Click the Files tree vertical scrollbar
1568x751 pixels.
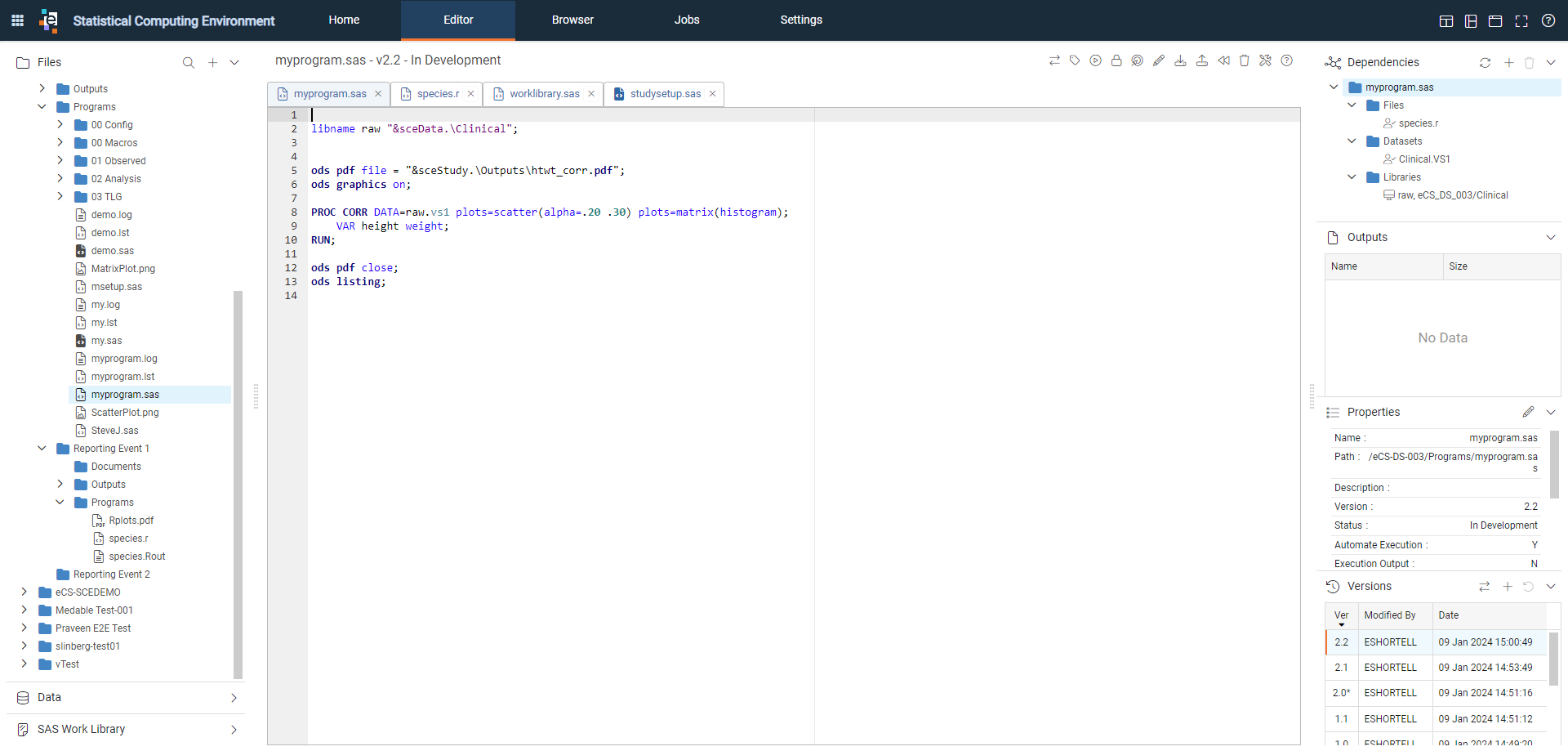point(238,484)
